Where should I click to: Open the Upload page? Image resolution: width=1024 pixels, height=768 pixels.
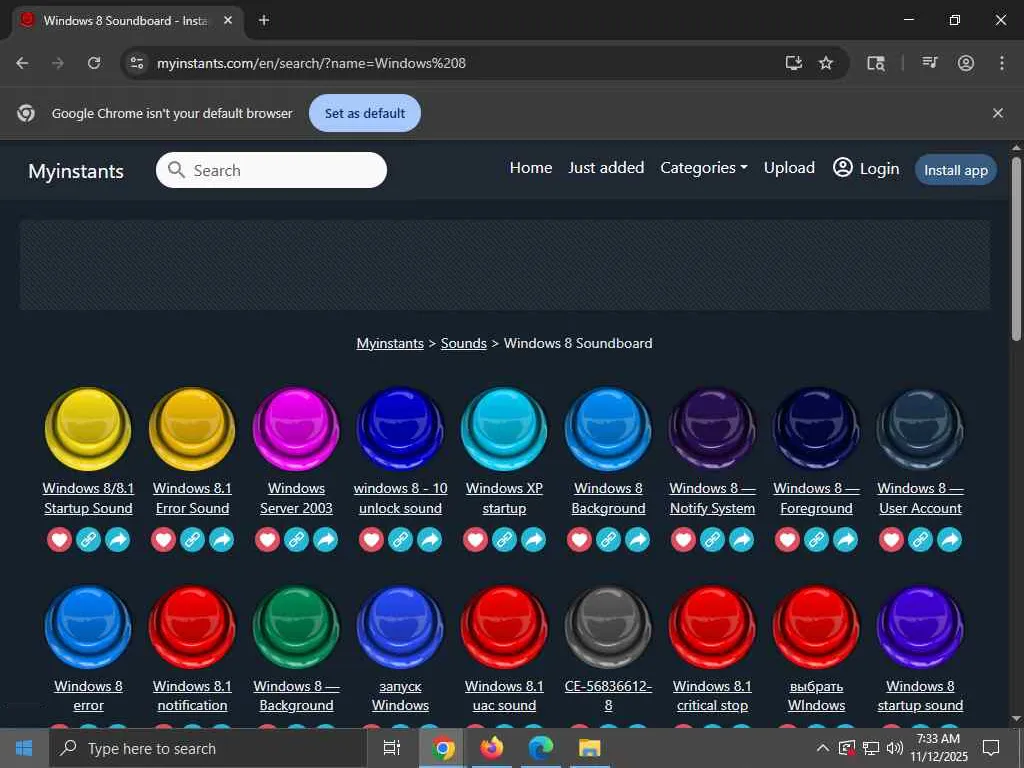coord(789,168)
